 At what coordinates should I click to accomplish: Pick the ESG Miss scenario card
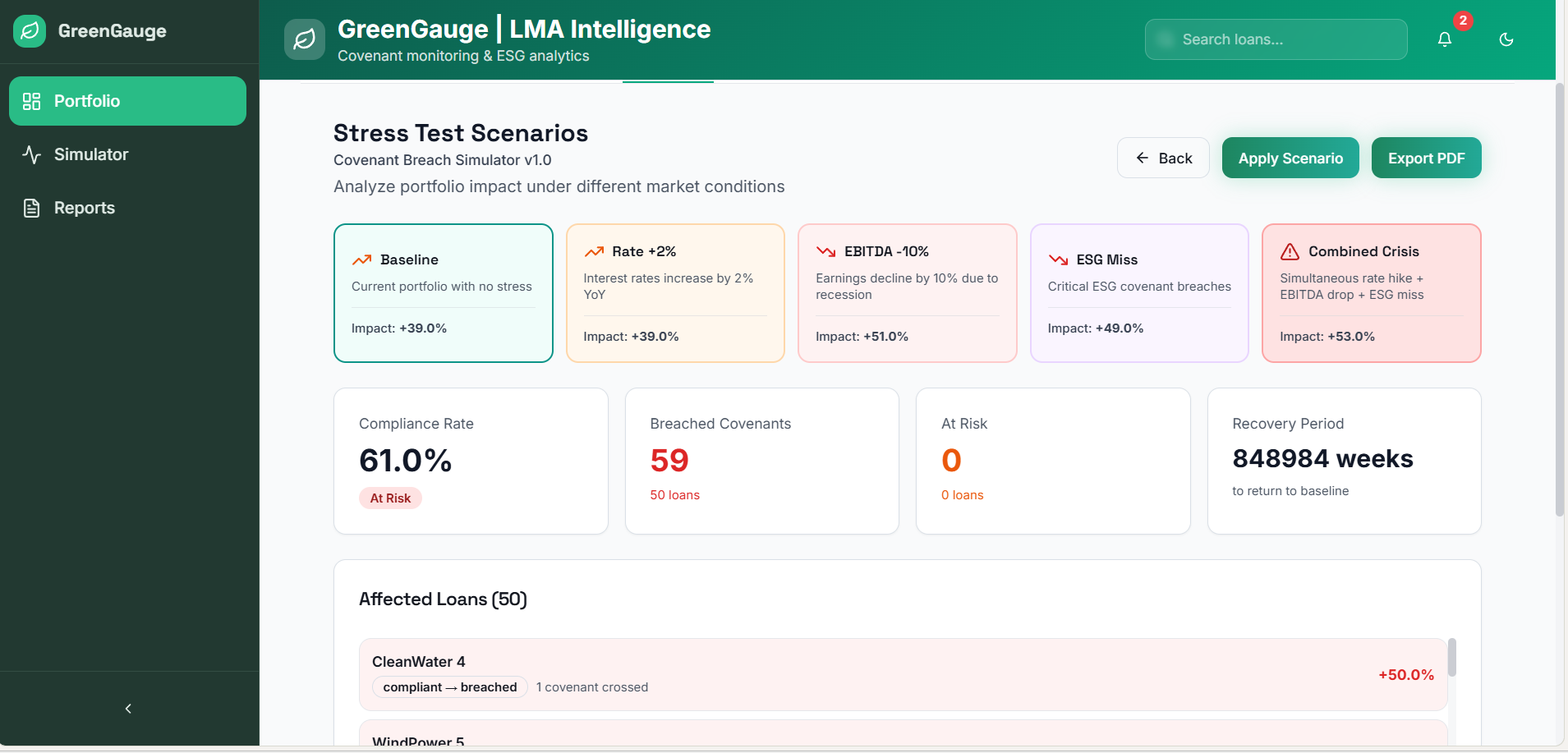tap(1139, 292)
